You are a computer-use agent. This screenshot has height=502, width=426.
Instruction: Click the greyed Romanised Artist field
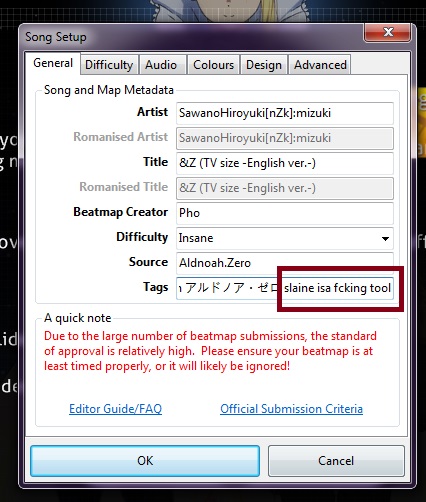[285, 138]
